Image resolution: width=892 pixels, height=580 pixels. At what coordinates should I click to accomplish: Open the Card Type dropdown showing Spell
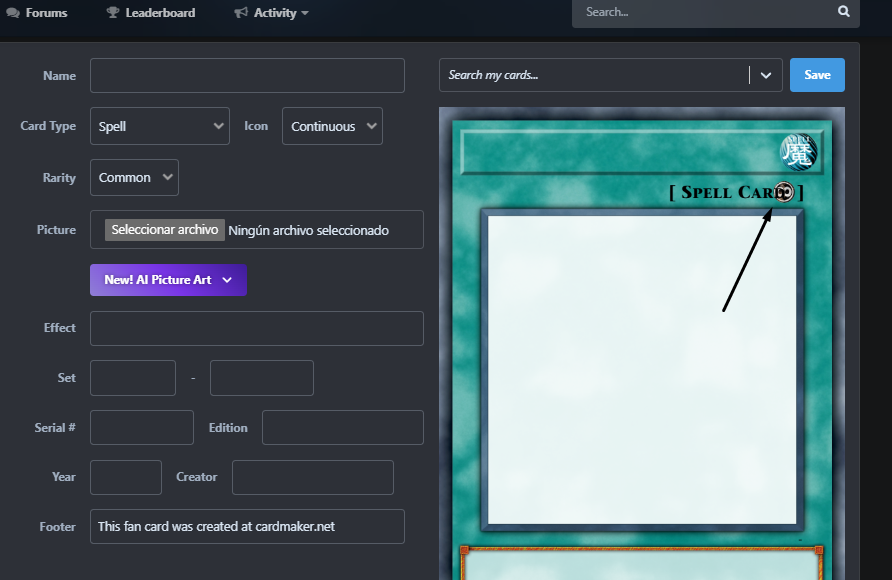point(160,126)
